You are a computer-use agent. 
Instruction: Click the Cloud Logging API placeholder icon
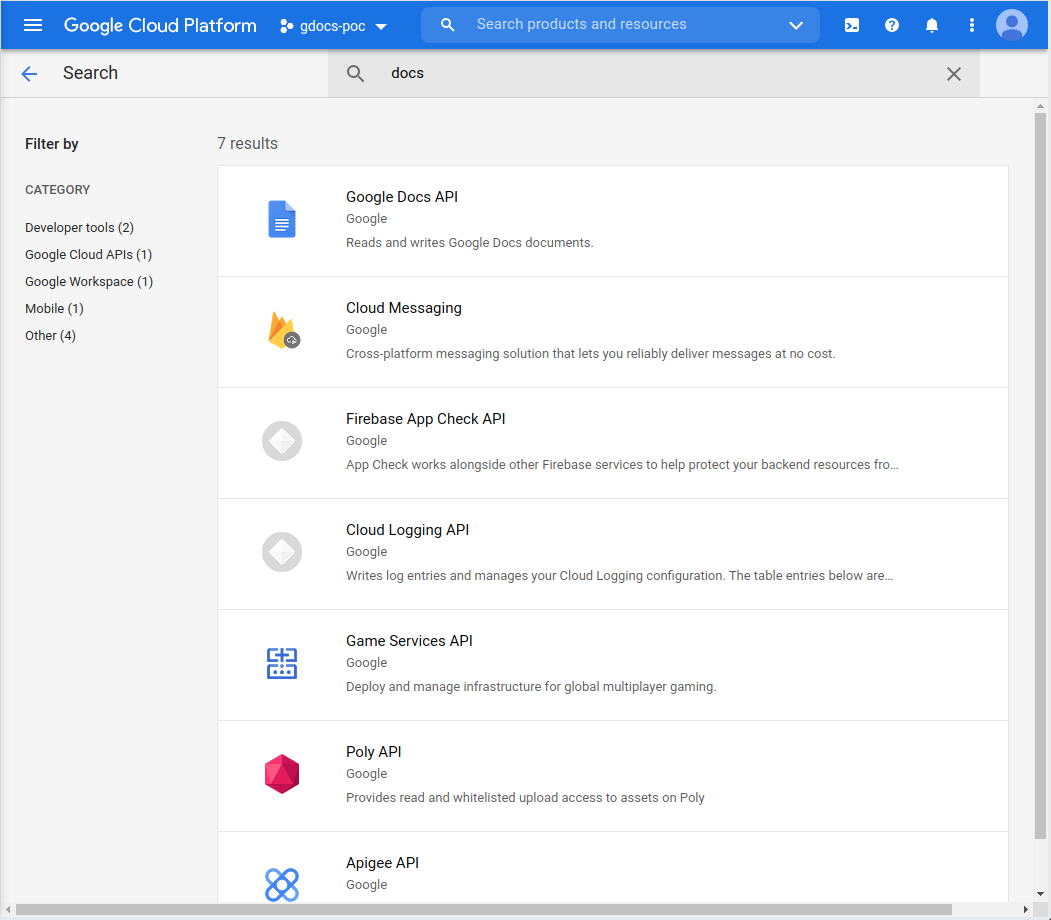pos(282,552)
